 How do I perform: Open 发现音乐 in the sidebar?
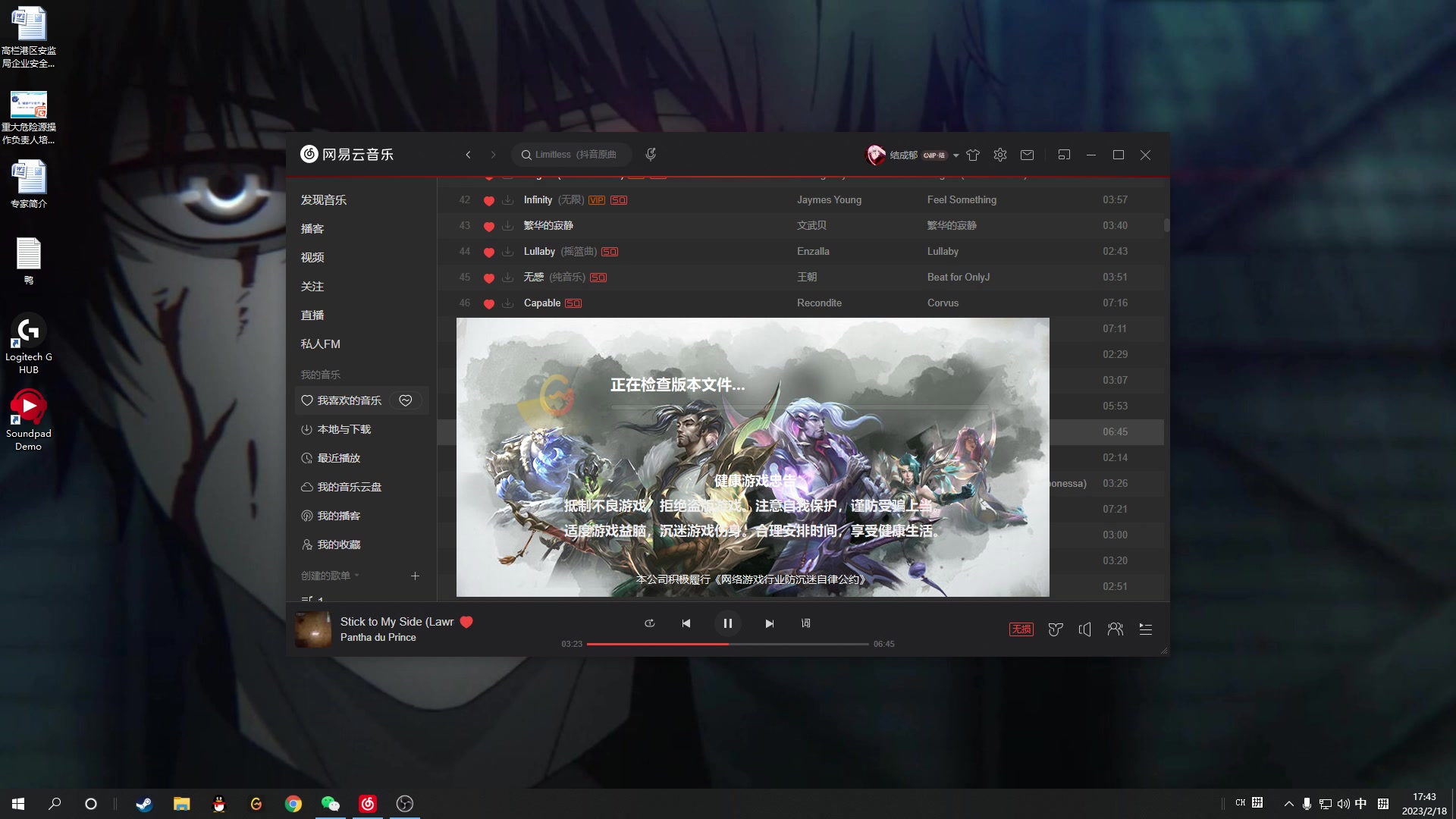(324, 200)
